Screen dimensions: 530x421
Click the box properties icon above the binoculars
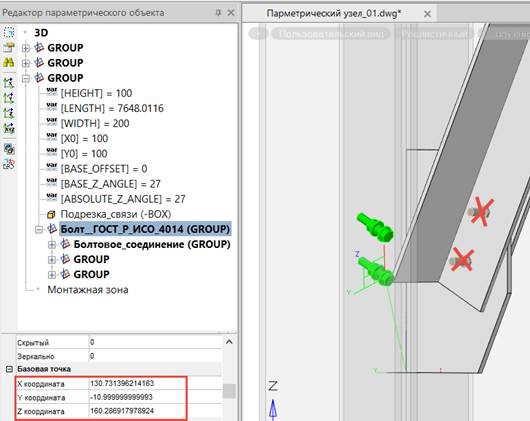click(x=9, y=48)
